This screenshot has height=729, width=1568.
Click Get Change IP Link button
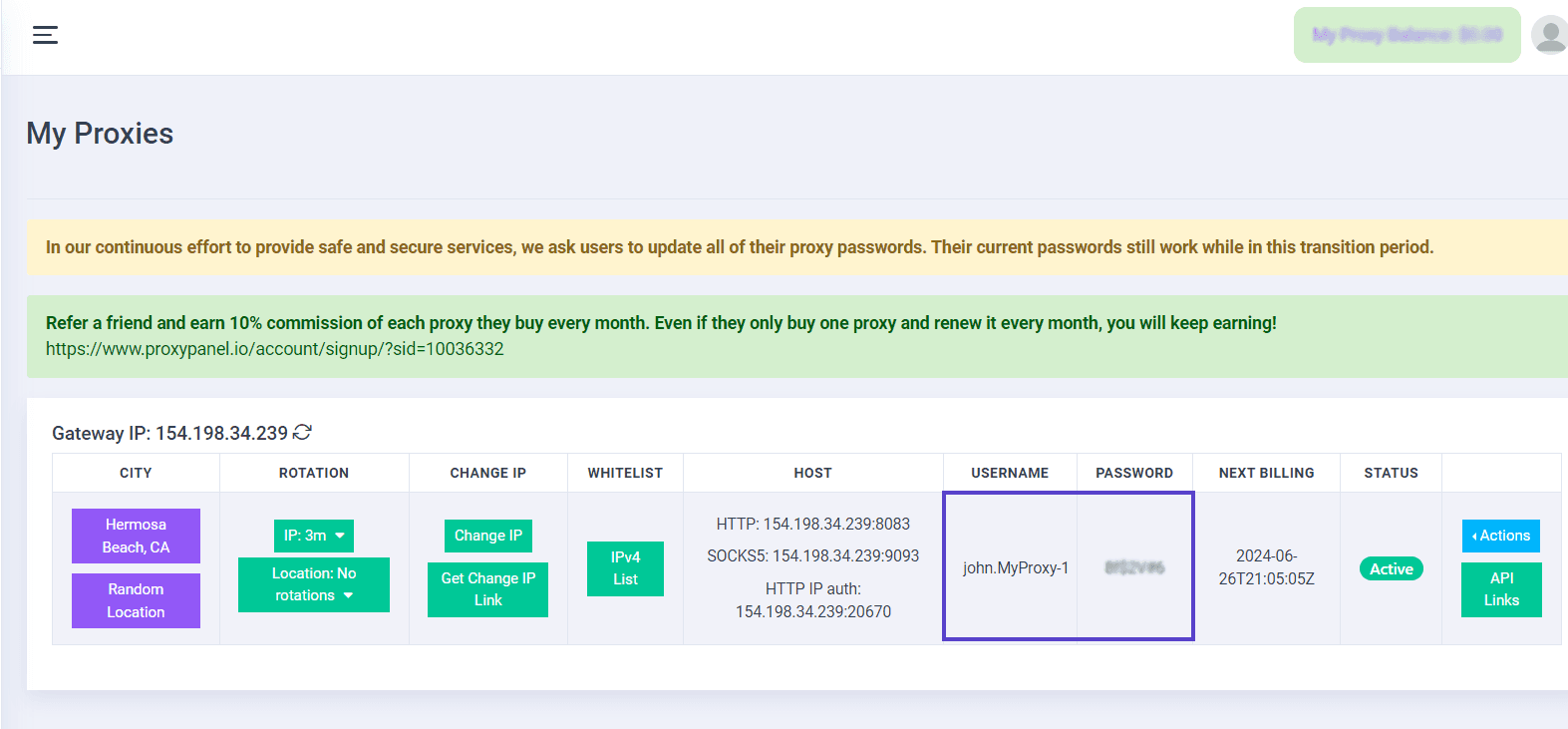[487, 589]
